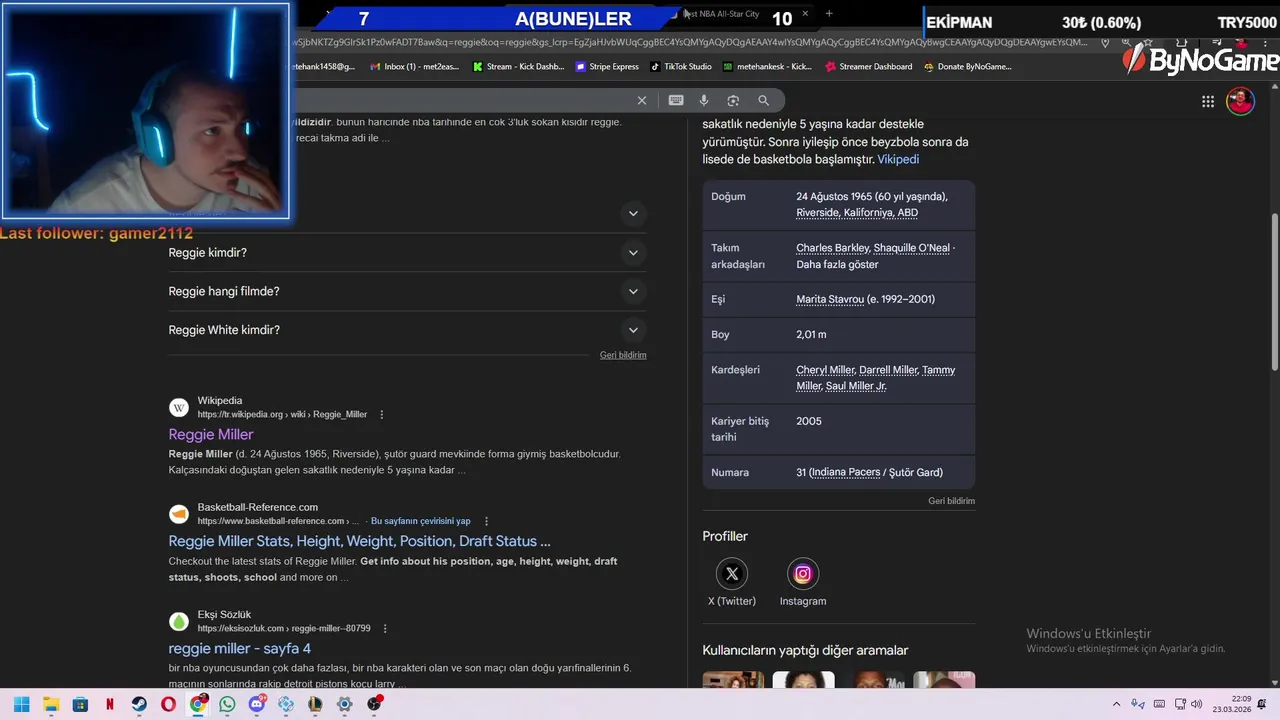Image resolution: width=1280 pixels, height=720 pixels.
Task: Open Marita Stavrou spouse link
Action: [829, 299]
